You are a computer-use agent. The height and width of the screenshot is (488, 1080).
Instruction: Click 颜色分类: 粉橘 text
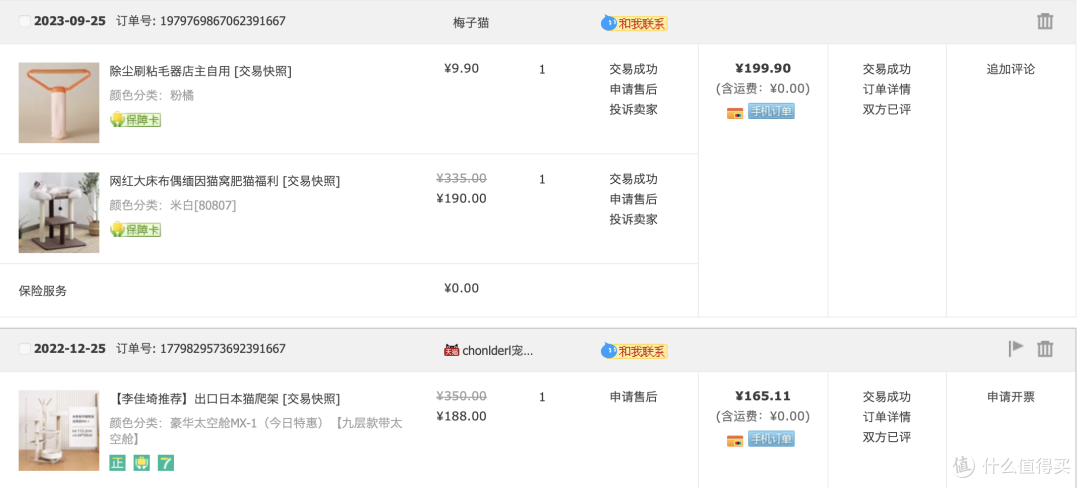tap(152, 96)
